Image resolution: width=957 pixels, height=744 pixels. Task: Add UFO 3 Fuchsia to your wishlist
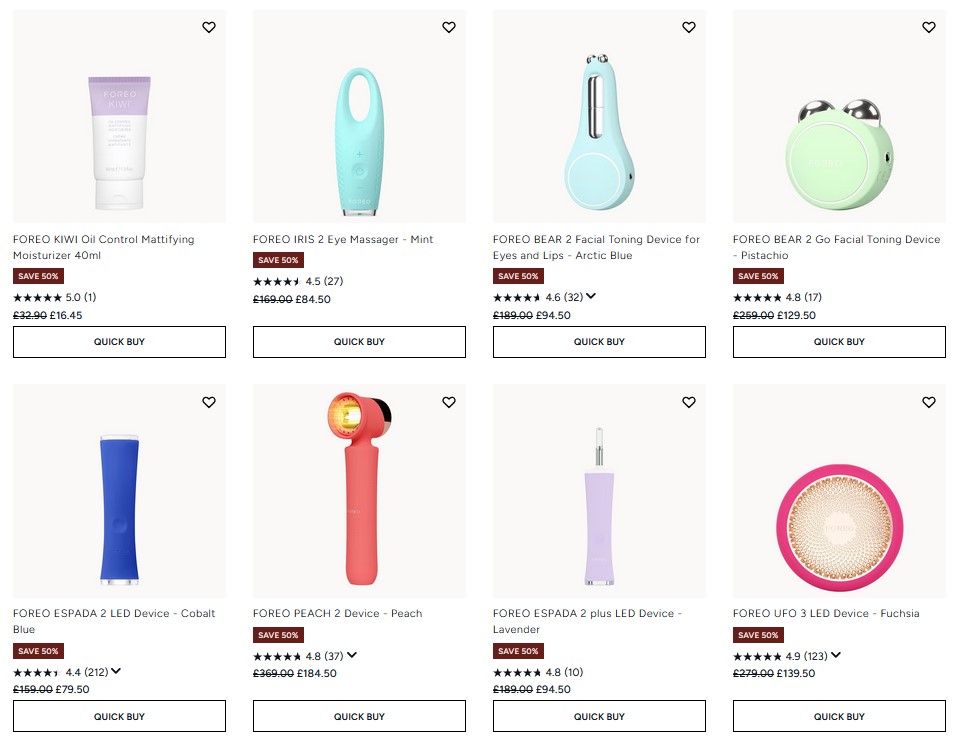[x=928, y=402]
